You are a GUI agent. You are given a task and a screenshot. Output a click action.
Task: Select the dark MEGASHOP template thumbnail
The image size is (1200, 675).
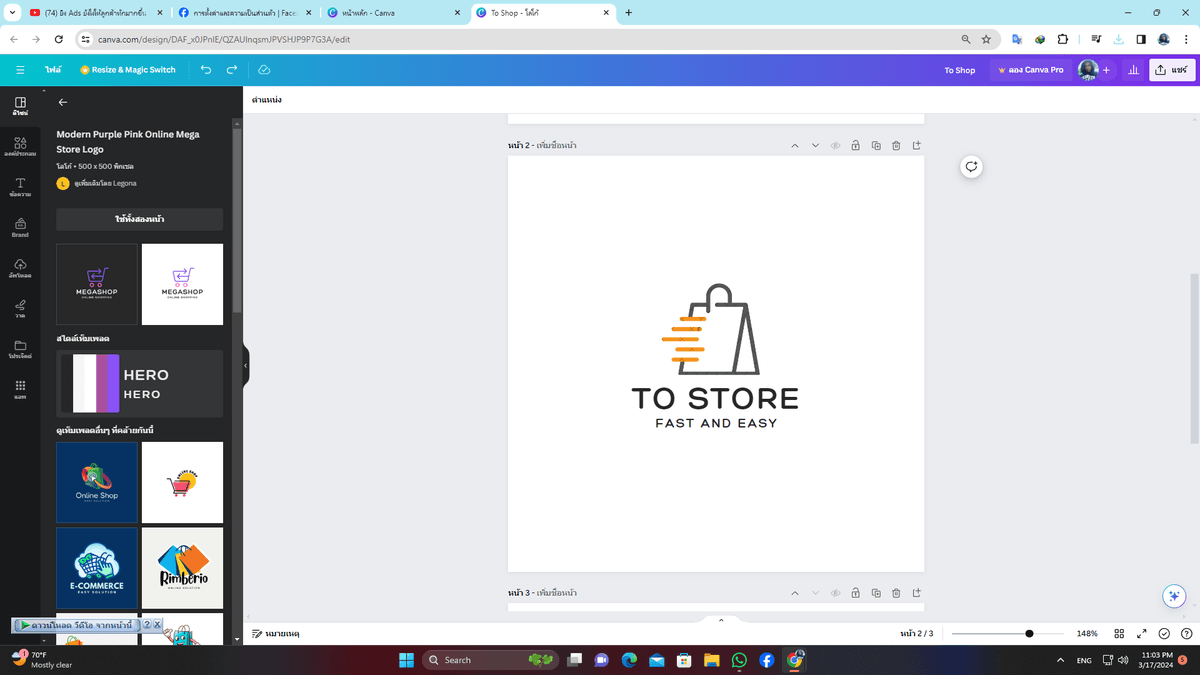tap(97, 284)
